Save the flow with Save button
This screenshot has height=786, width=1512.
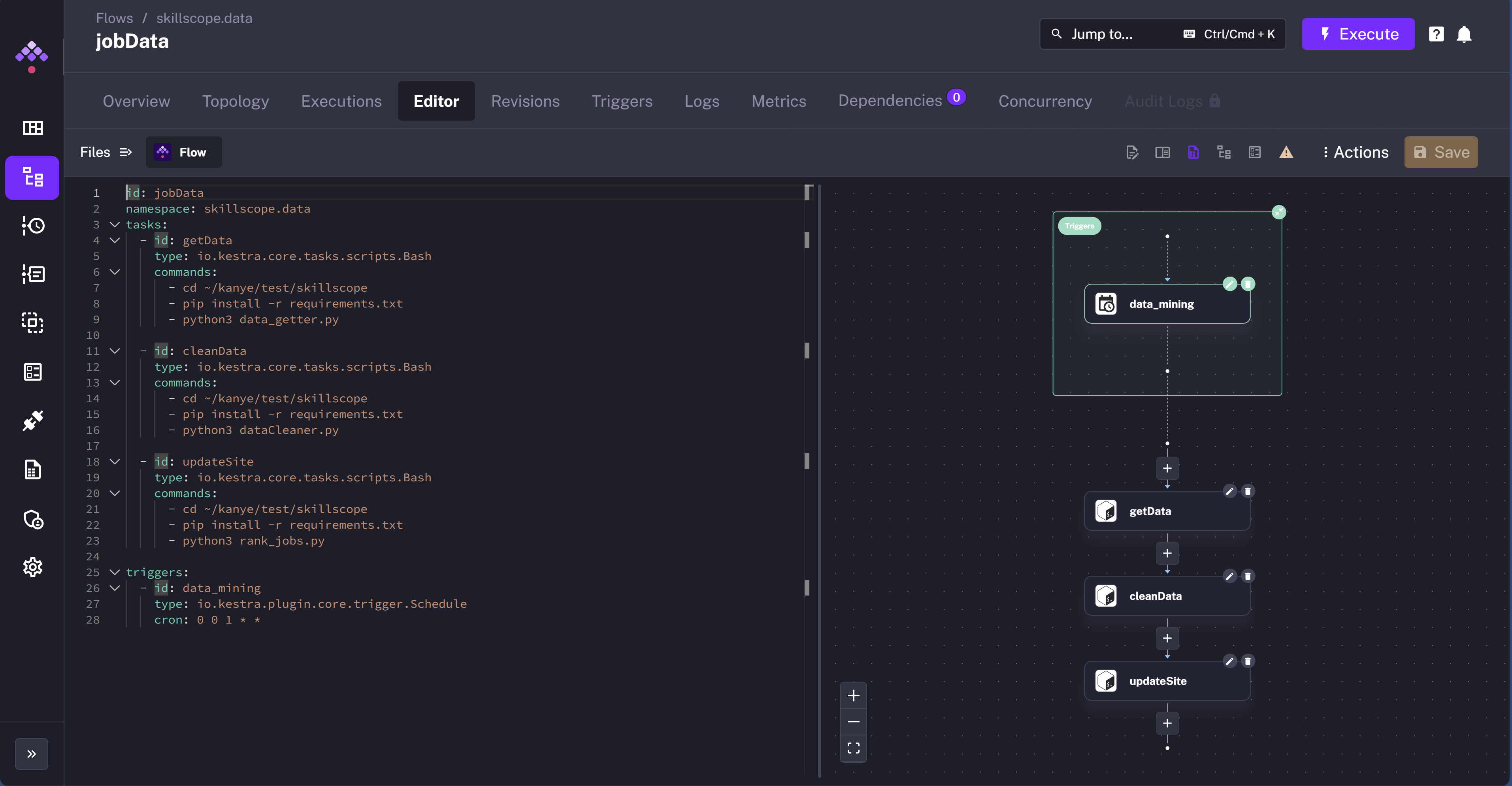click(1440, 153)
